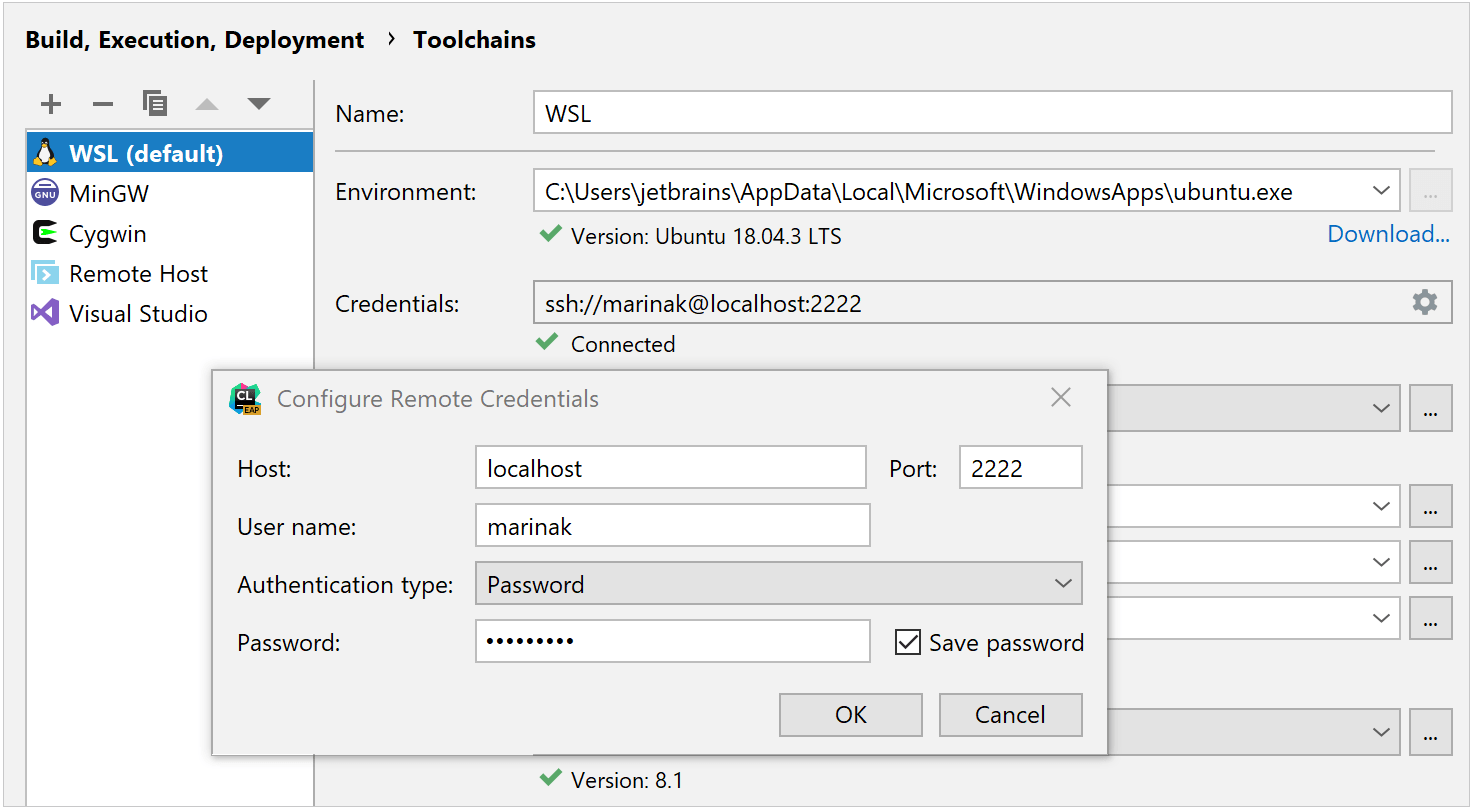1473x810 pixels.
Task: Select Visual Studio toolchain
Action: (x=170, y=313)
